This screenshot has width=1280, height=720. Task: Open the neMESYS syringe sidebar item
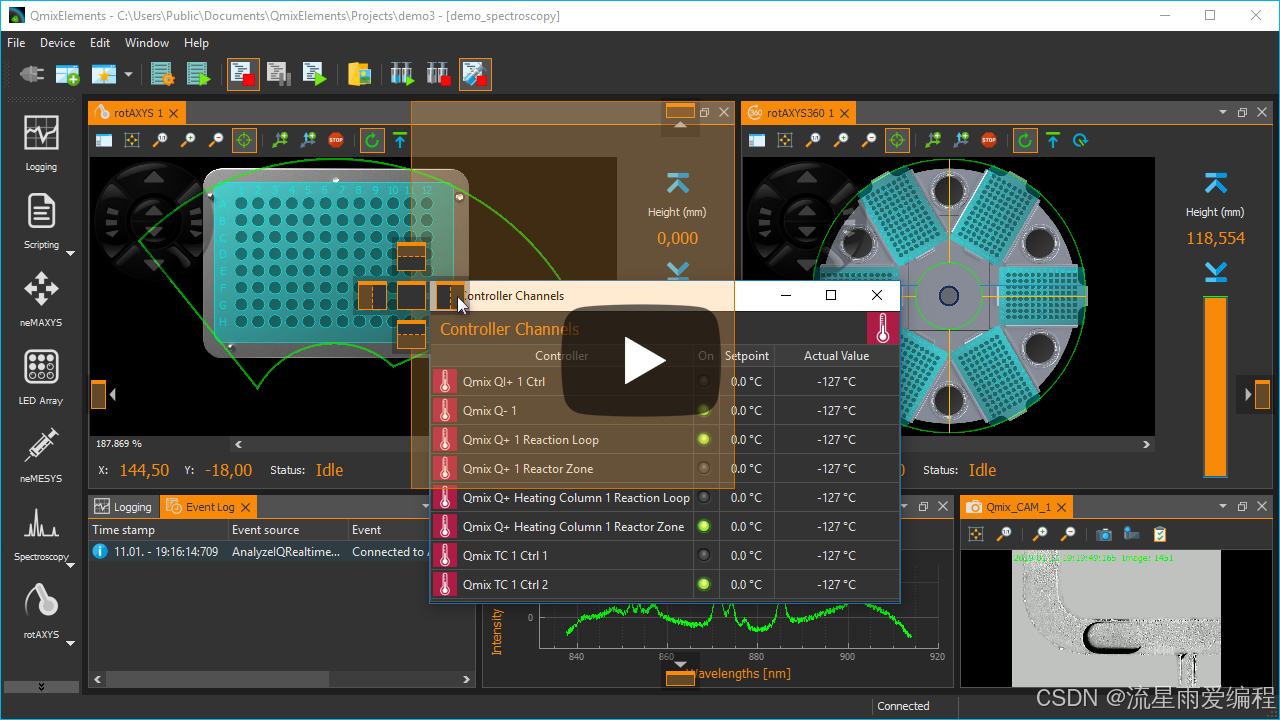41,455
